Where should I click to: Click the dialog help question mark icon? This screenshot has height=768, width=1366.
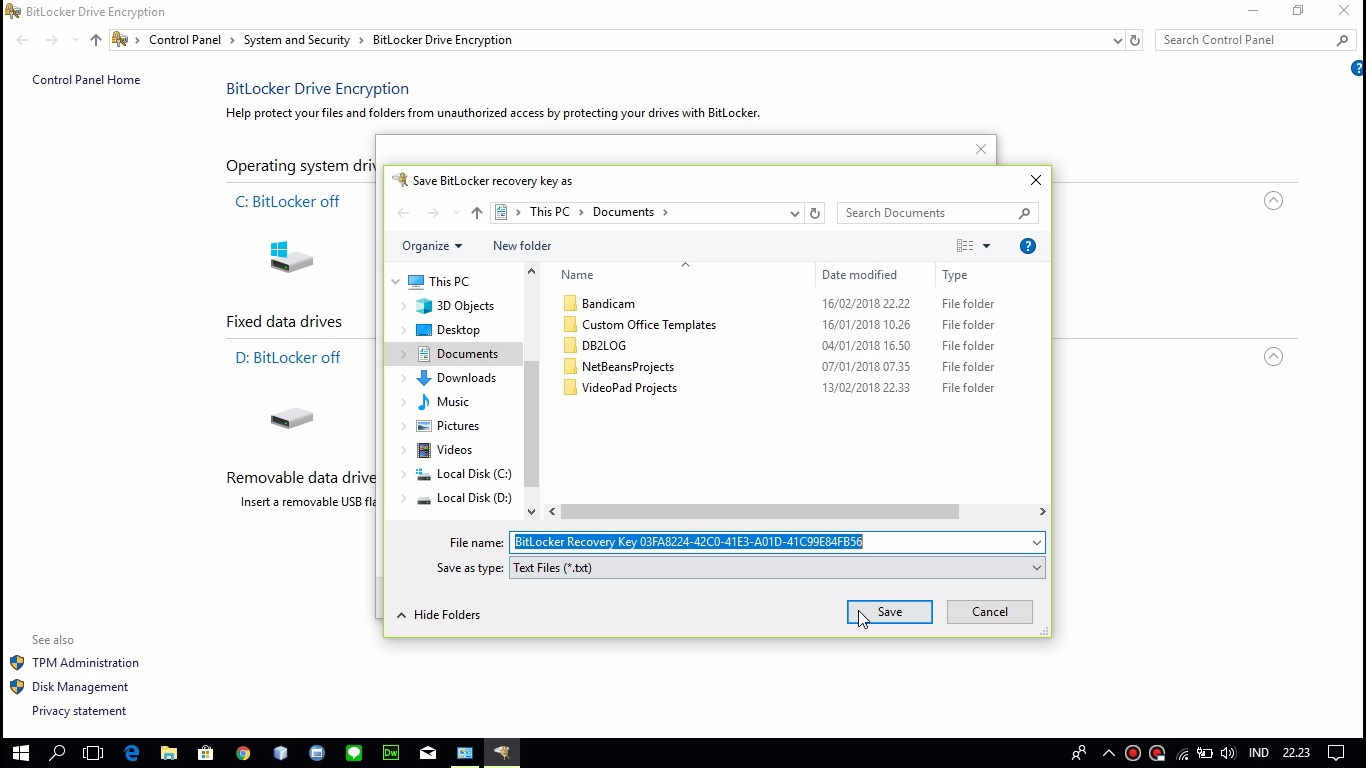pos(1027,246)
